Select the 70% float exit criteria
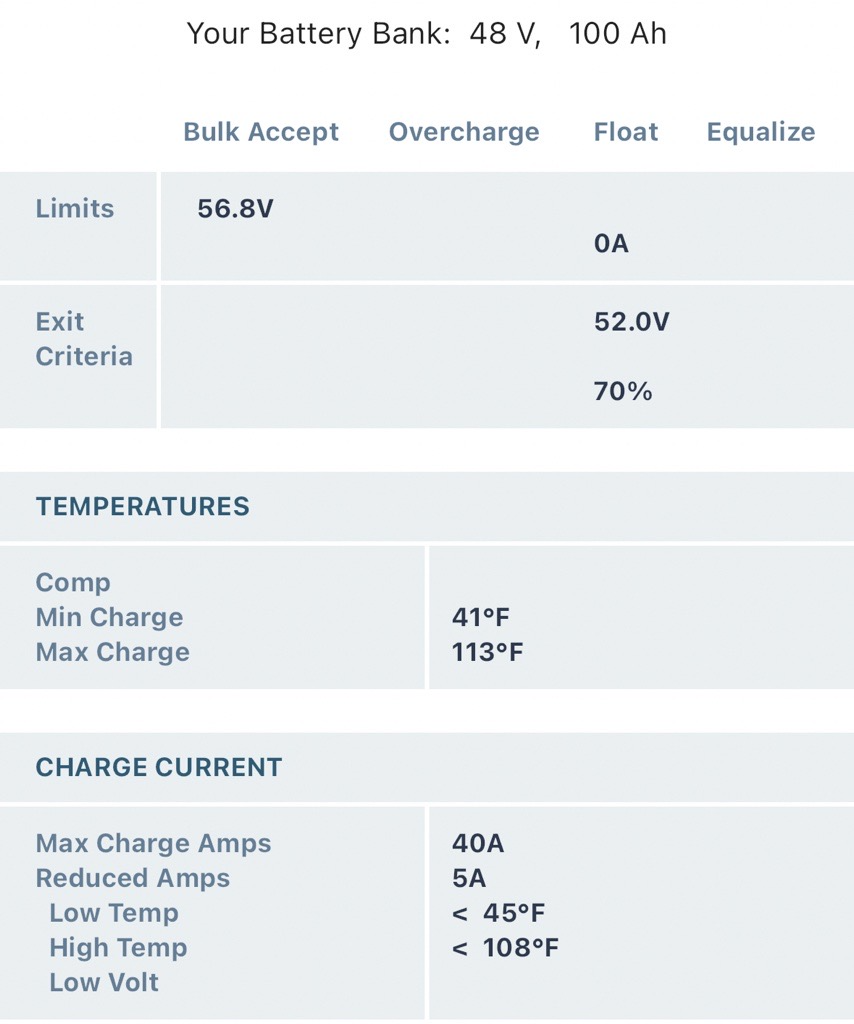 tap(623, 391)
